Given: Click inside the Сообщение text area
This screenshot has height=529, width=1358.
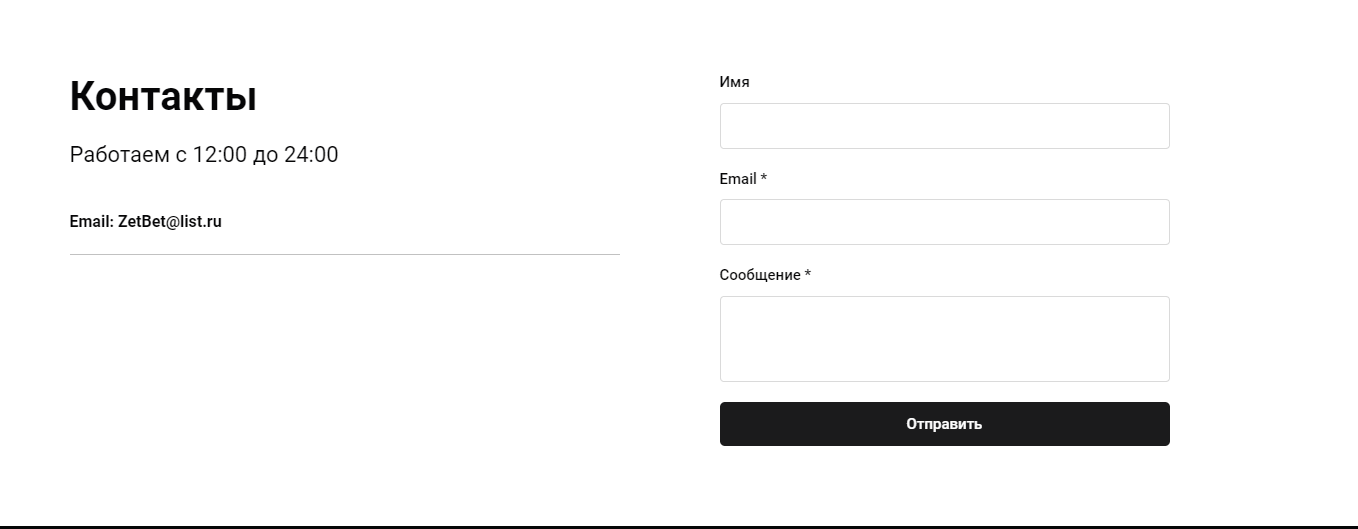Looking at the screenshot, I should tap(944, 338).
